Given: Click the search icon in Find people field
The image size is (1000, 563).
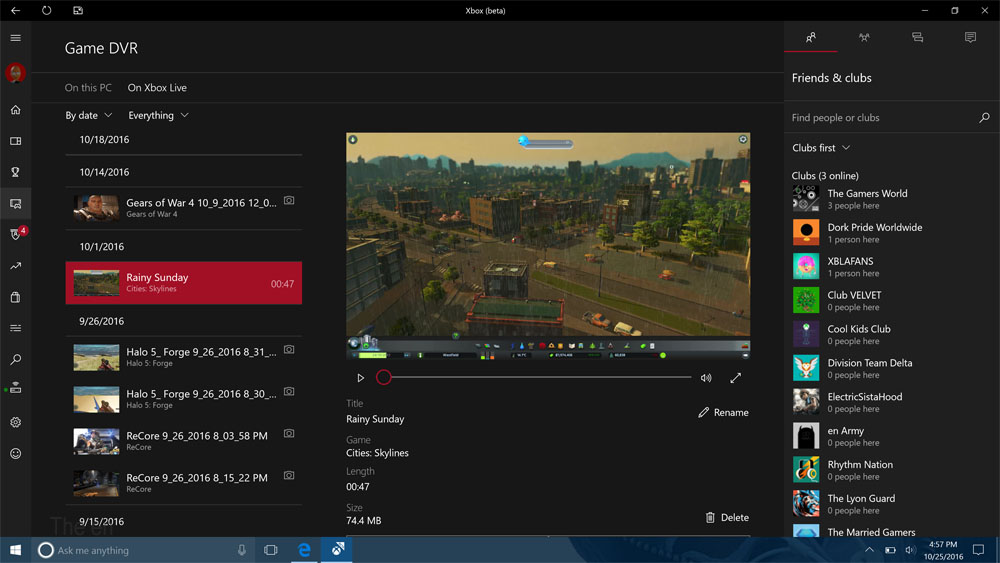Looking at the screenshot, I should click(984, 117).
